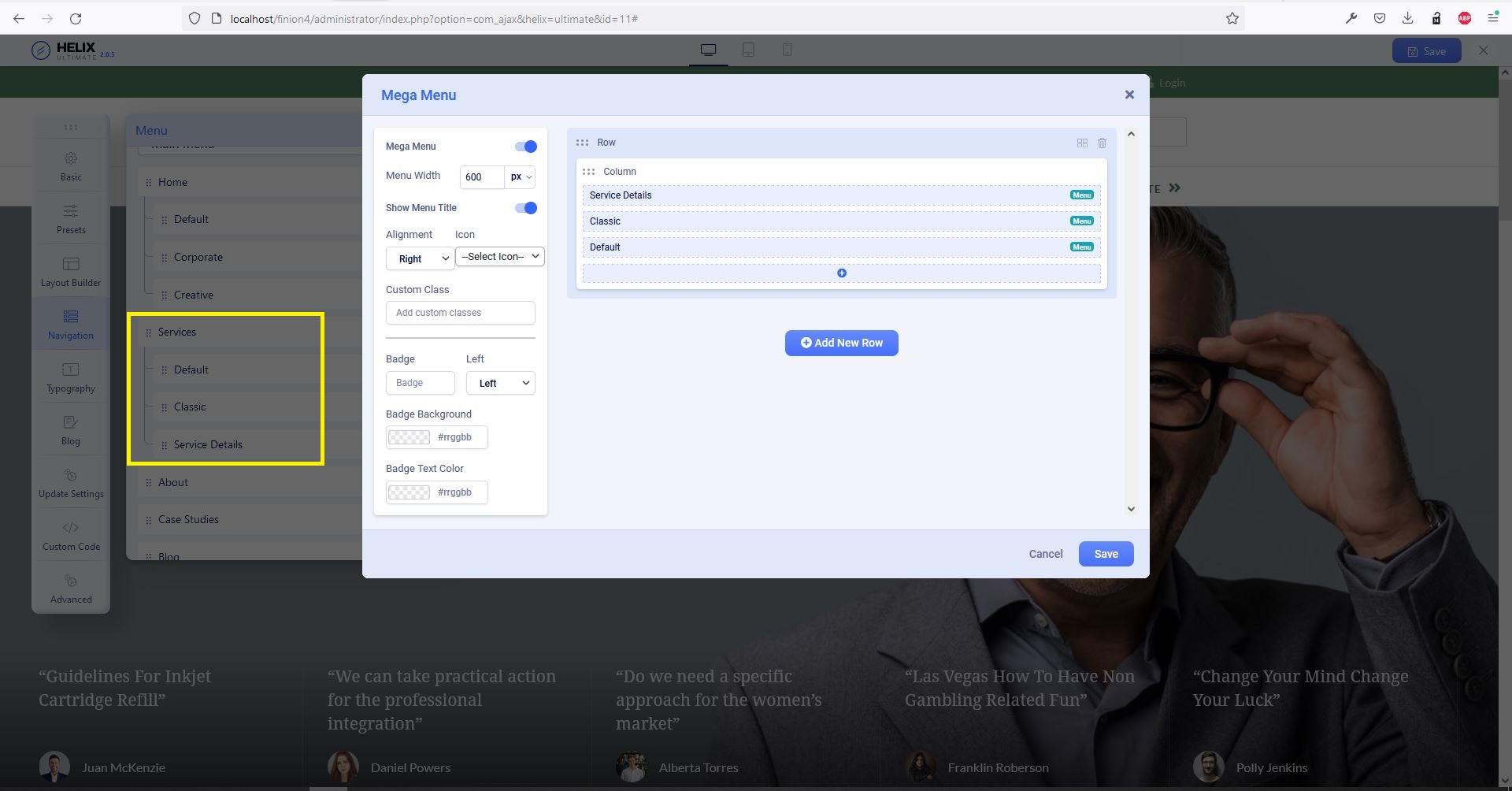This screenshot has height=791, width=1512.
Task: Expand the Select Icon dropdown
Action: [499, 256]
